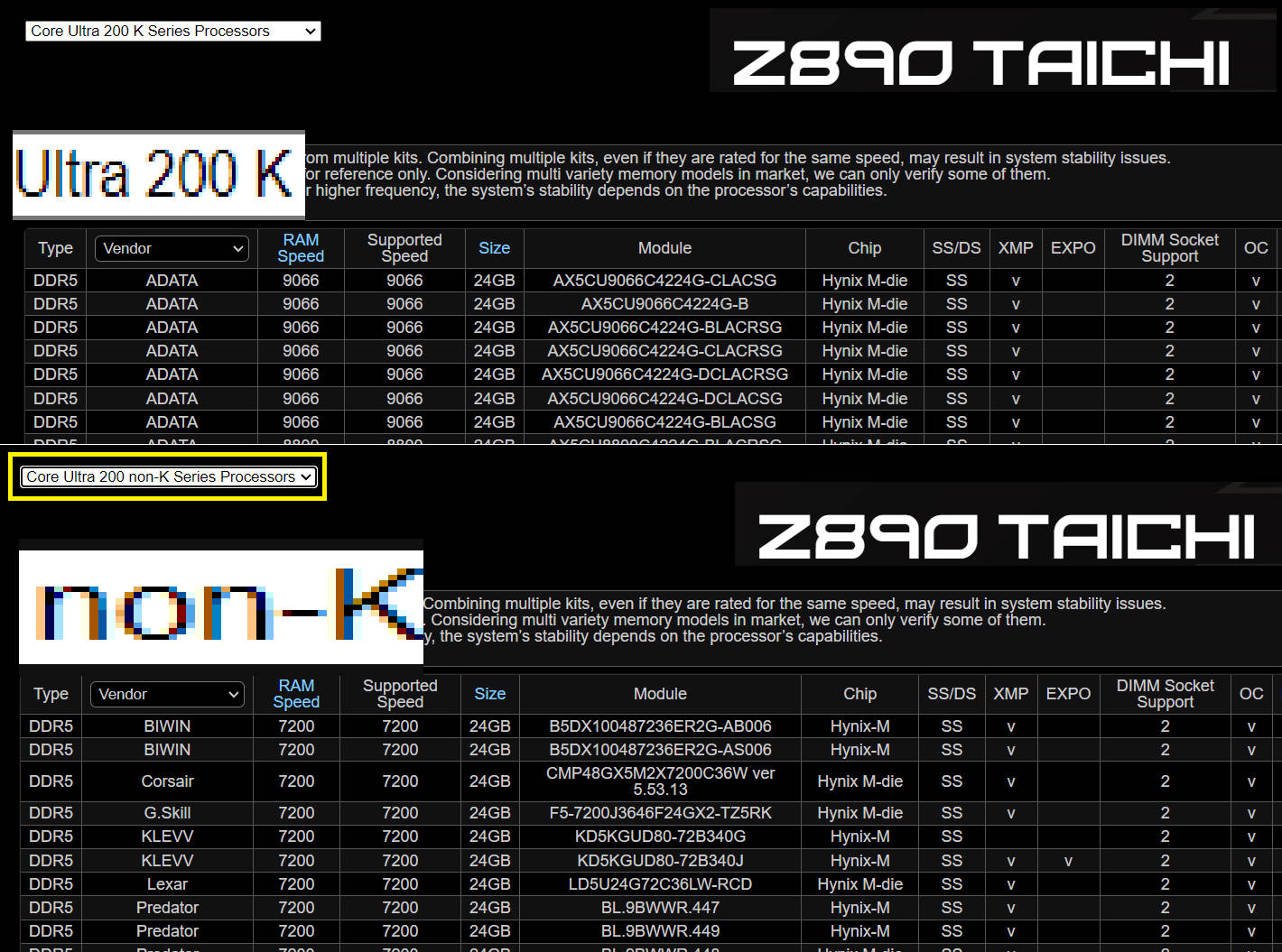Select module CMP48GX5M2X7200C36W ver 5.53.13
This screenshot has height=952, width=1282.
coord(660,781)
